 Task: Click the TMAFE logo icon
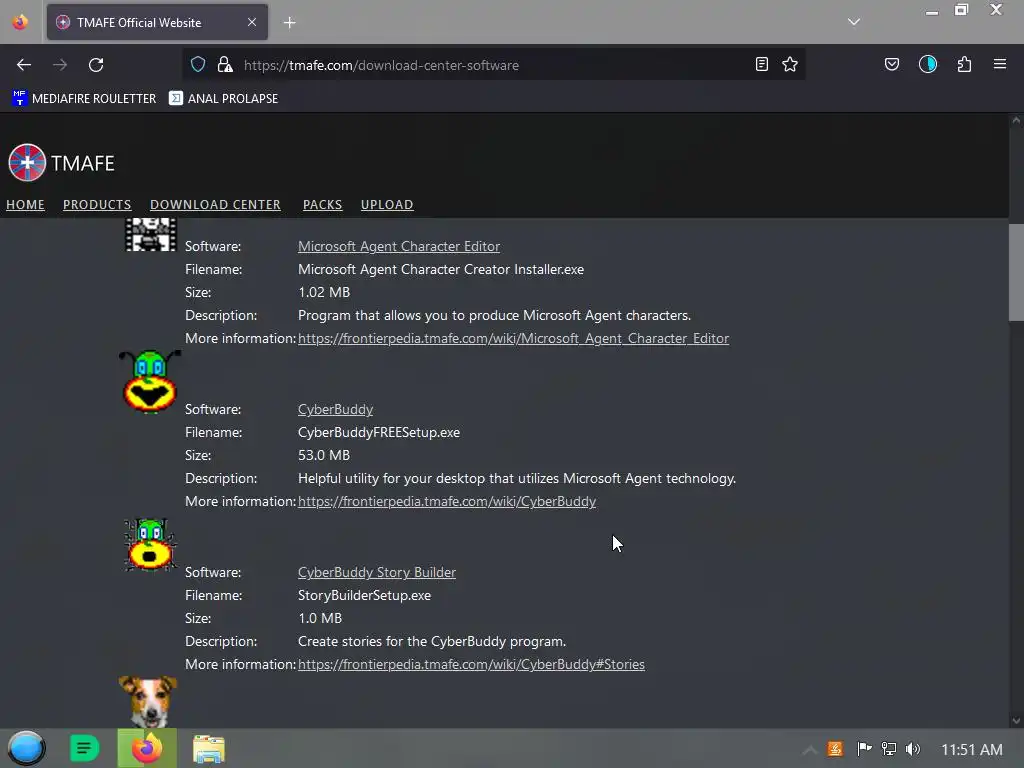click(27, 162)
